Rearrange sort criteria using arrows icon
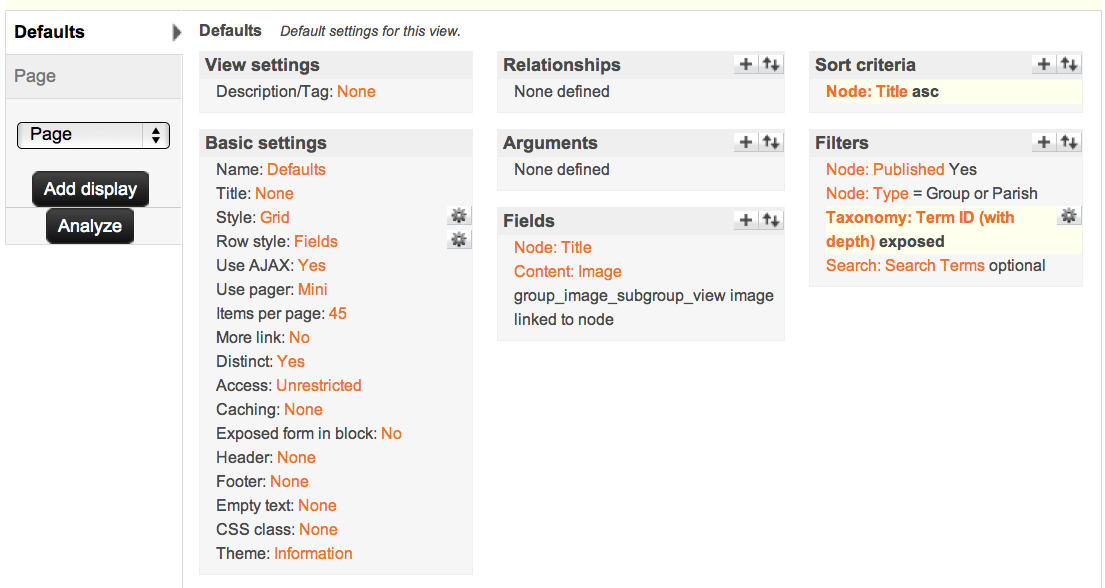 coord(1069,65)
